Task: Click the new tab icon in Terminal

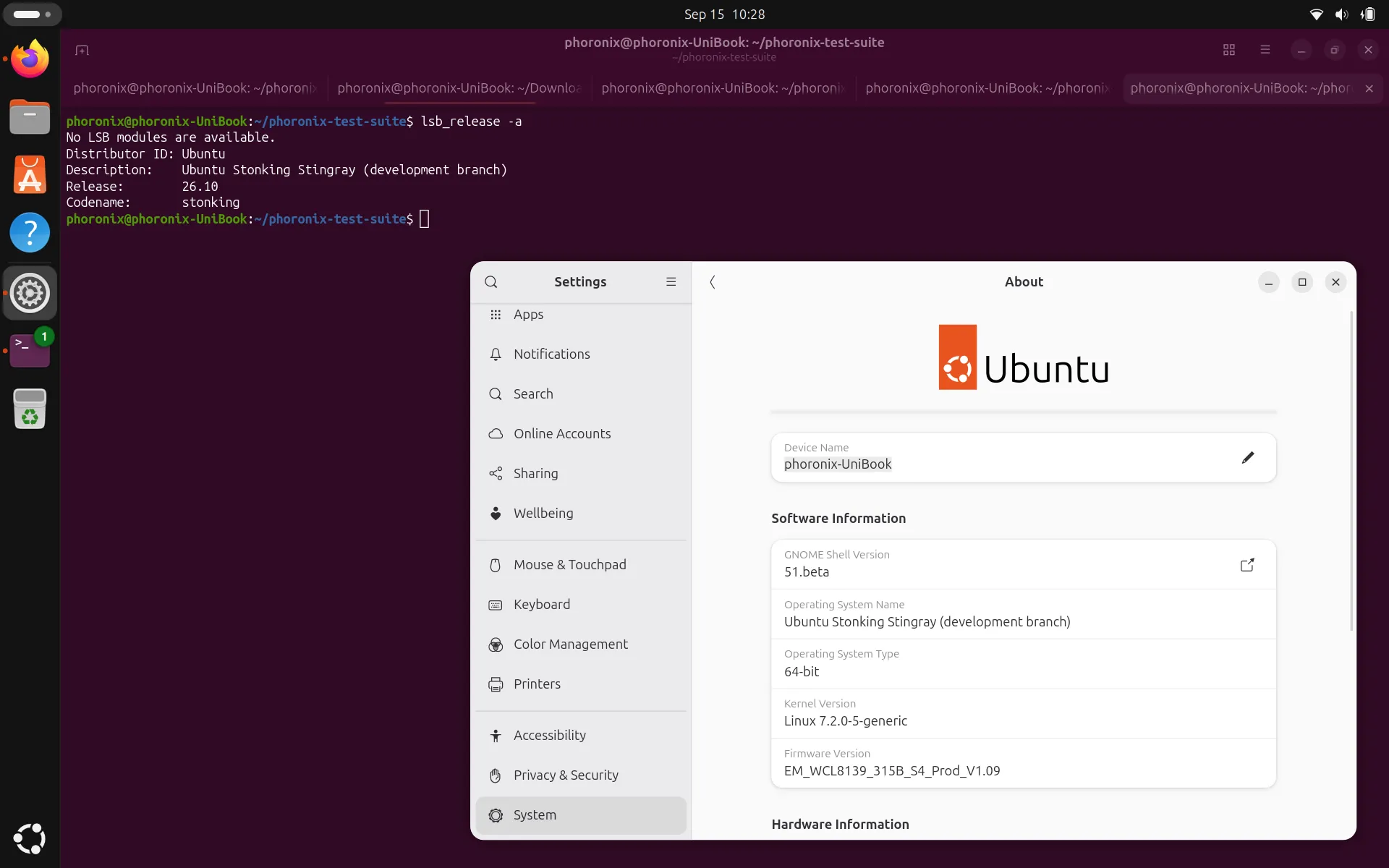Action: pyautogui.click(x=82, y=50)
